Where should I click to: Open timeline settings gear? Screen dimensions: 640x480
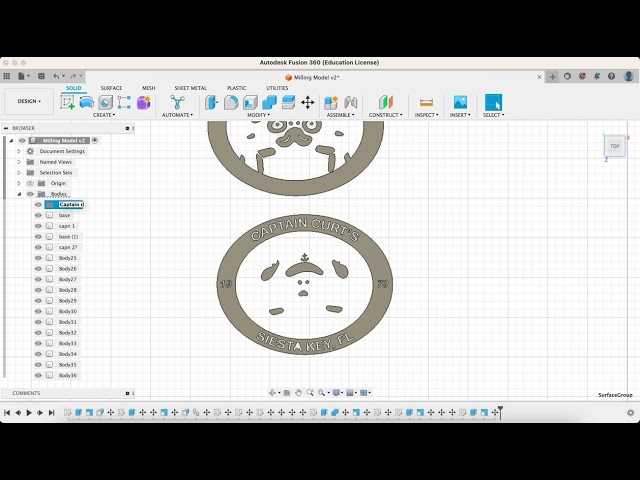(631, 413)
